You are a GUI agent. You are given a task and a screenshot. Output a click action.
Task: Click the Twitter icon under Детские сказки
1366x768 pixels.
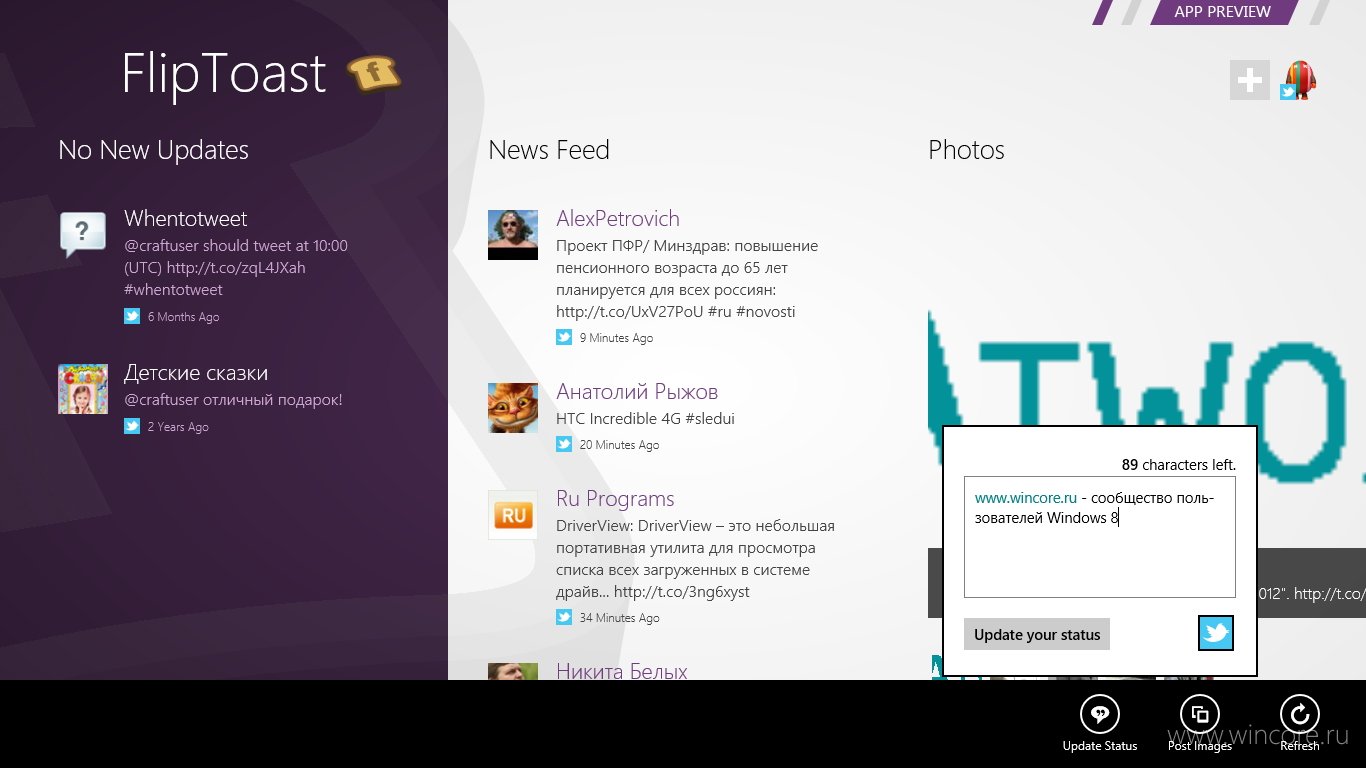point(132,426)
